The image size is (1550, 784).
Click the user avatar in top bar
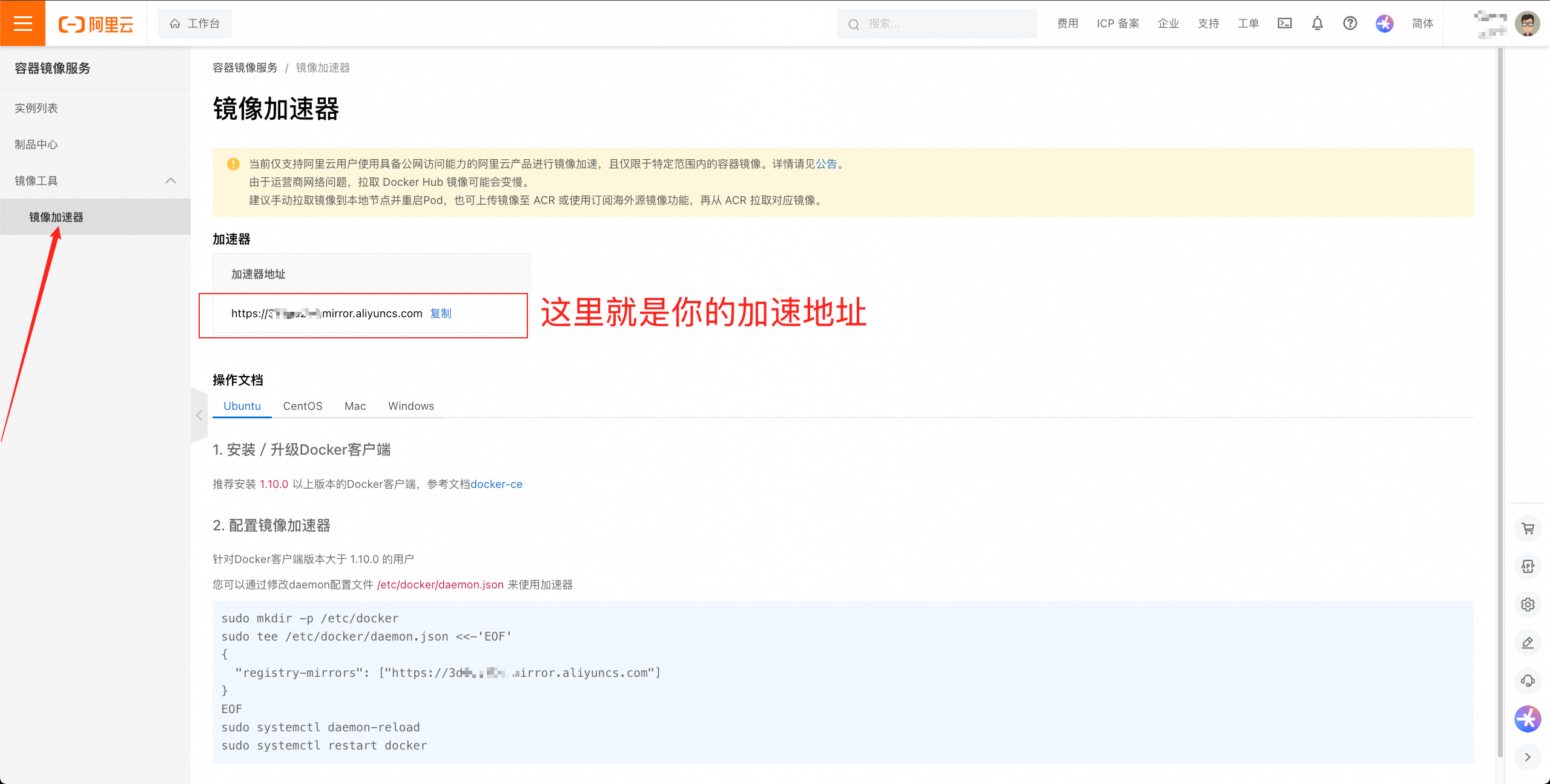(x=1526, y=24)
